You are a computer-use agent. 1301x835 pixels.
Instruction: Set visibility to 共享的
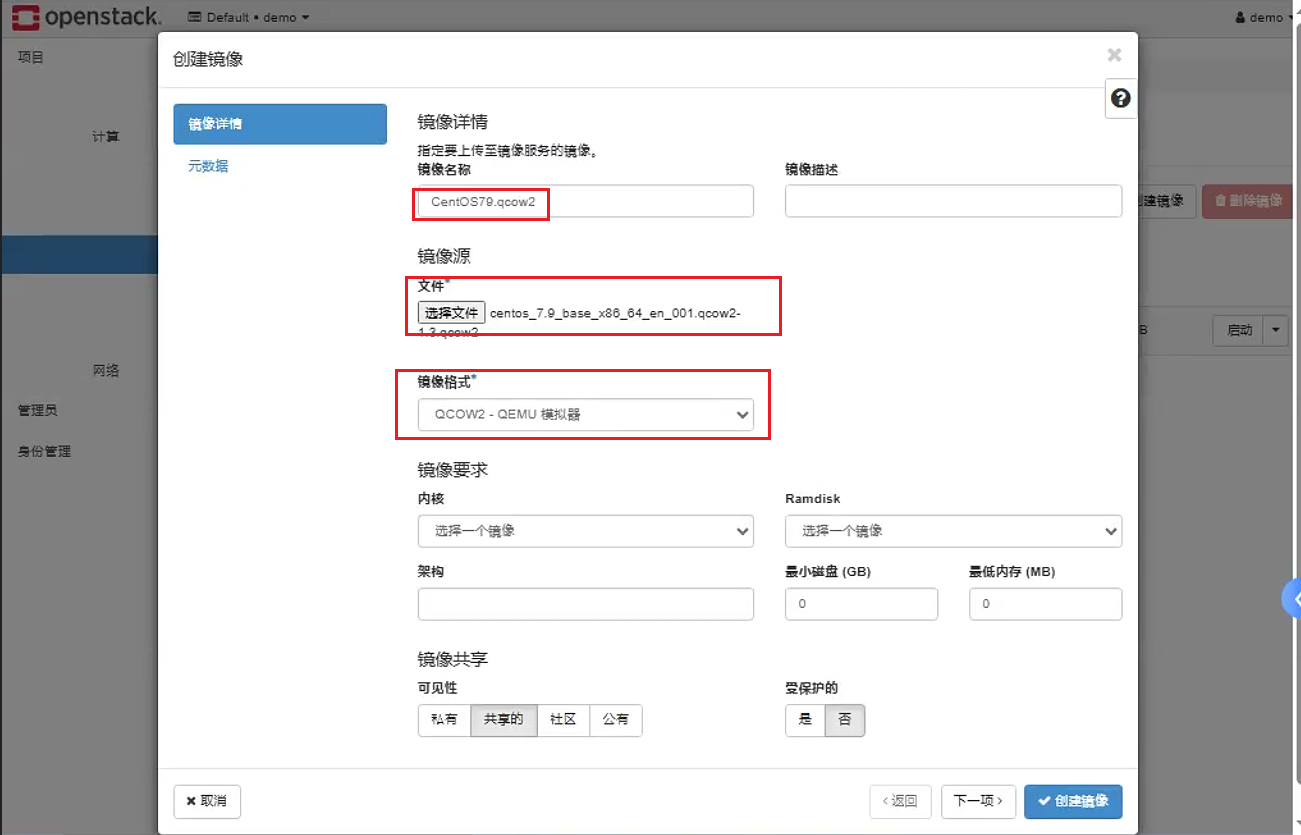pyautogui.click(x=504, y=720)
